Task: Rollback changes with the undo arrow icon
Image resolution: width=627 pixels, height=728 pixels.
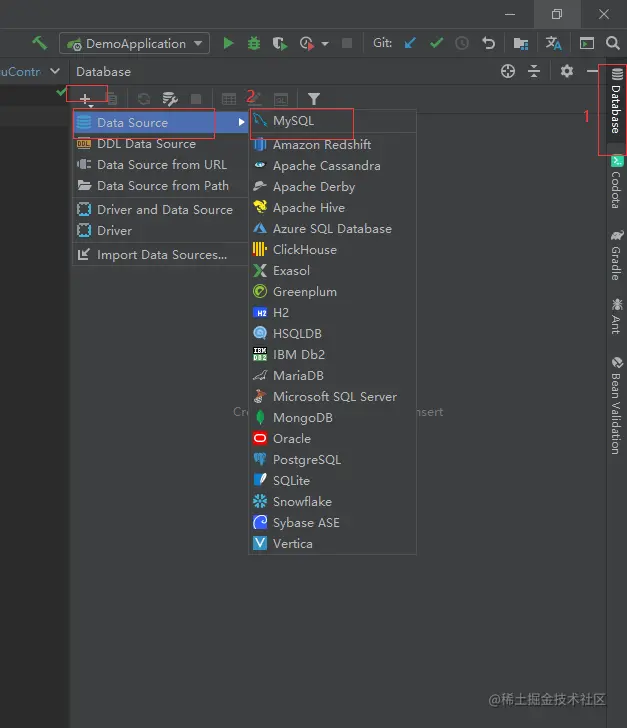Action: [488, 43]
